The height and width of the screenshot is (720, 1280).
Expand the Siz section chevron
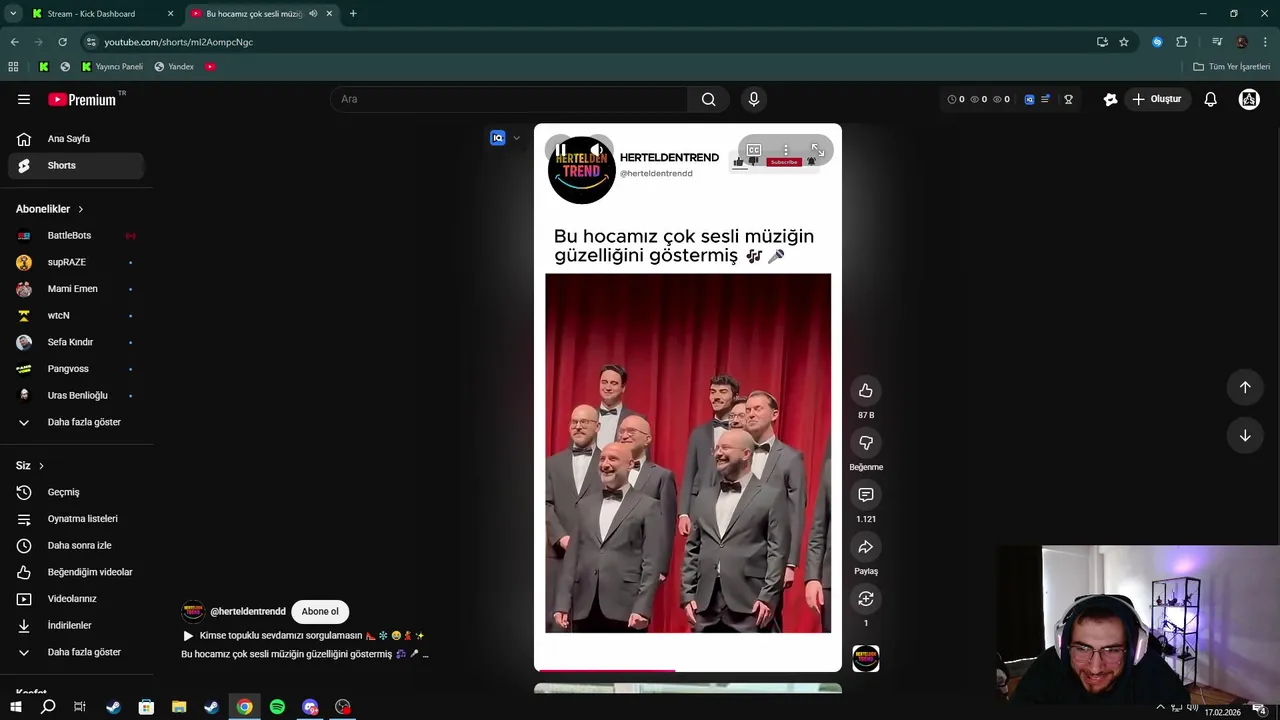[41, 465]
